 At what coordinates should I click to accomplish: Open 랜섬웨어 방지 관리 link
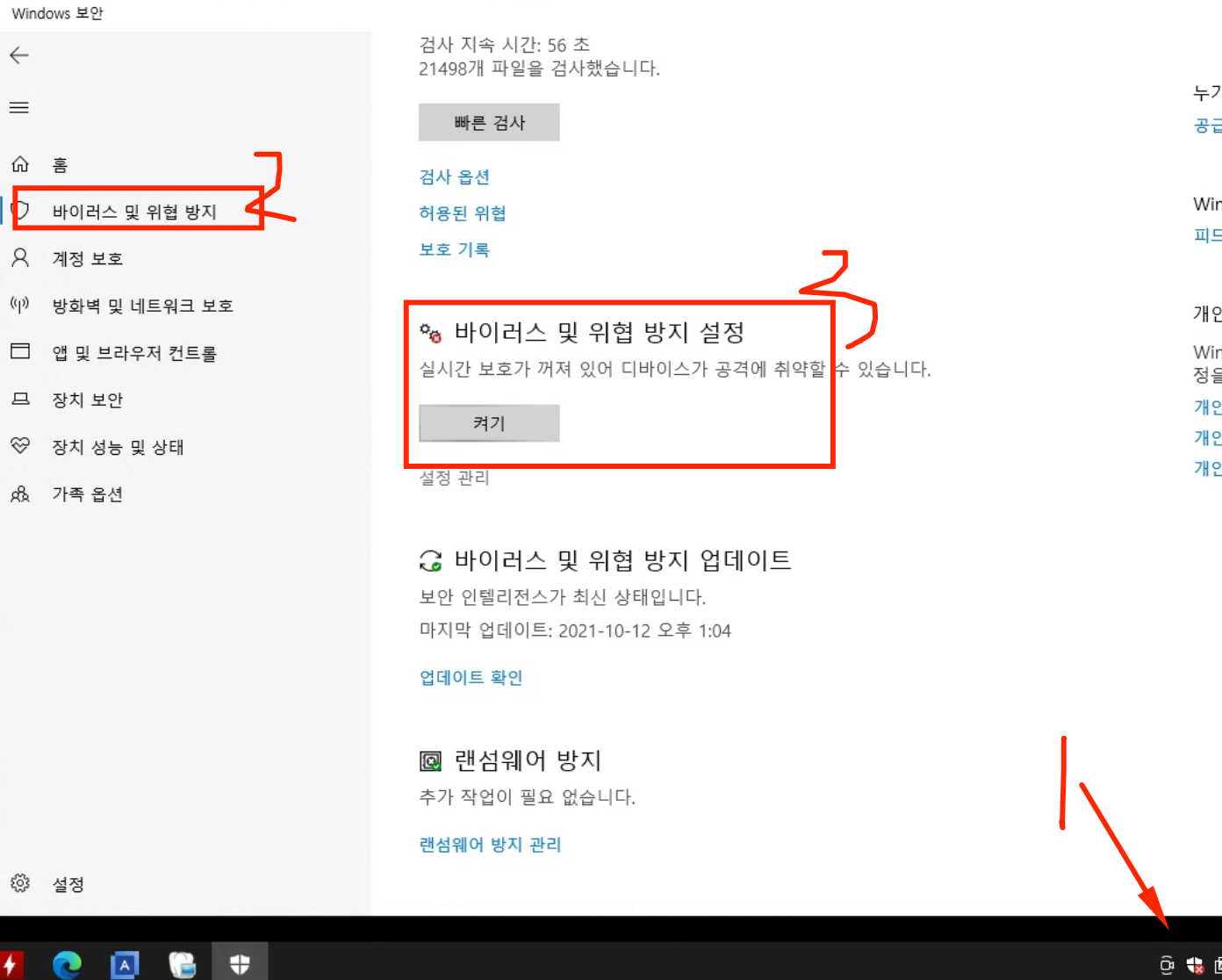click(x=490, y=844)
